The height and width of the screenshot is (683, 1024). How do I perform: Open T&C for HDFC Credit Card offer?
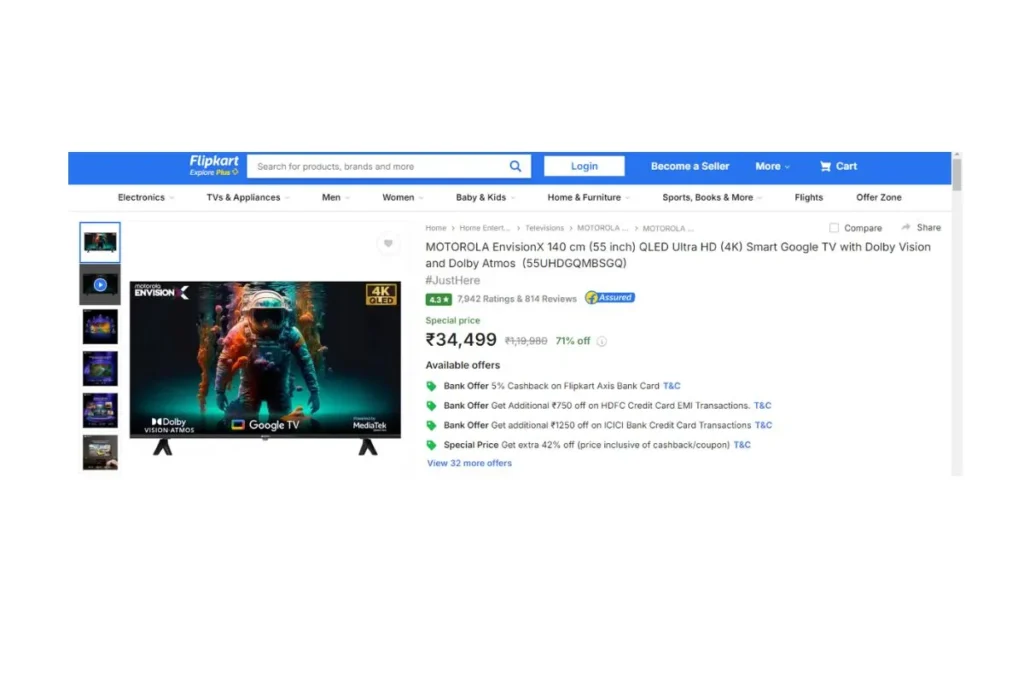pos(762,405)
